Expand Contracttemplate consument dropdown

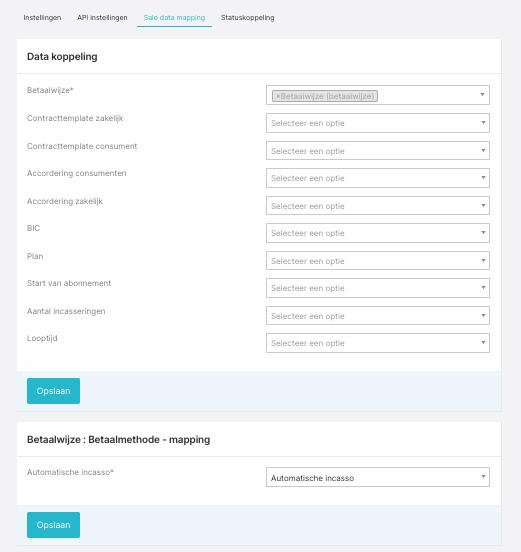pyautogui.click(x=378, y=151)
